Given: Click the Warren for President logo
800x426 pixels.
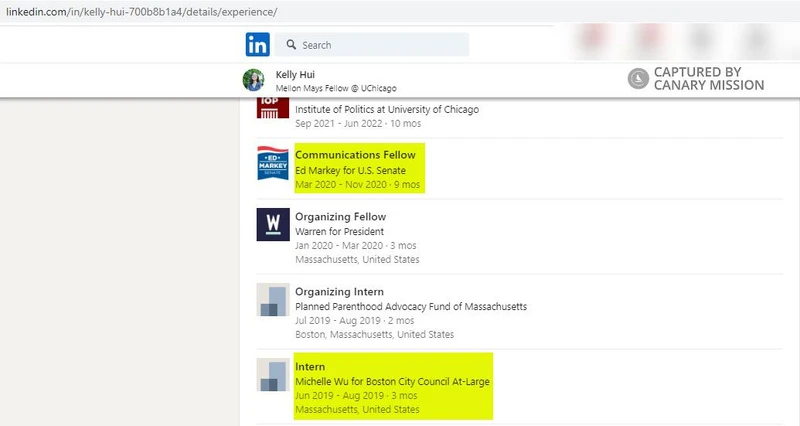Looking at the screenshot, I should [273, 224].
